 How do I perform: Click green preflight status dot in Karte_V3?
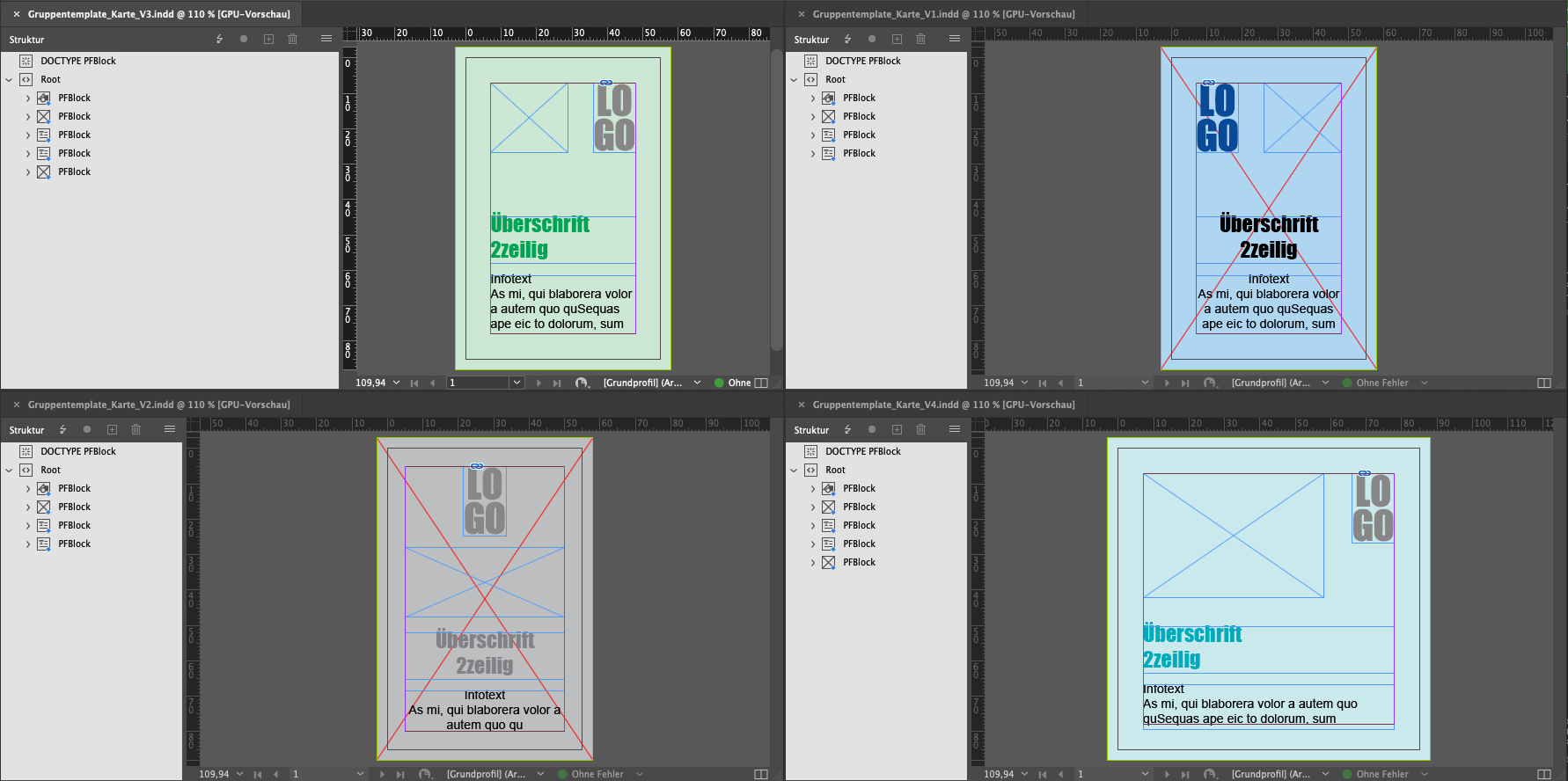click(x=719, y=383)
